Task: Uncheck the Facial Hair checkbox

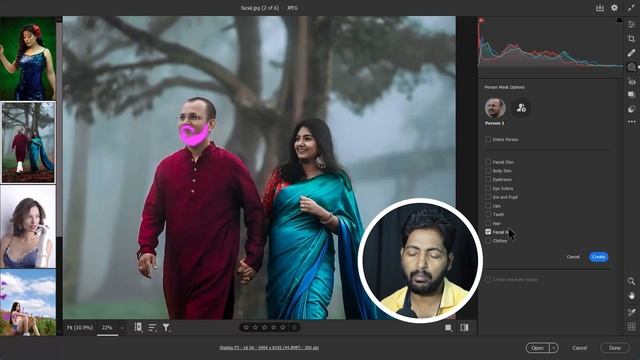Action: [488, 232]
